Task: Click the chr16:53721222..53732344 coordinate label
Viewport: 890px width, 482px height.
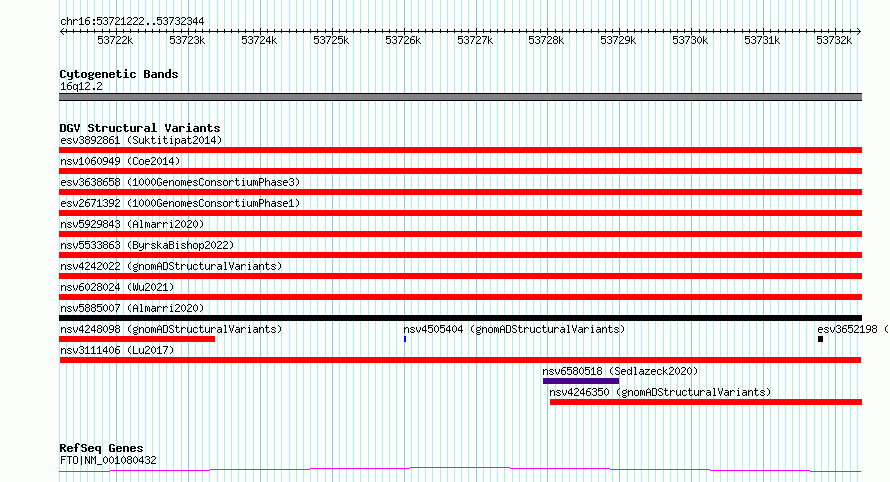Action: tap(132, 21)
